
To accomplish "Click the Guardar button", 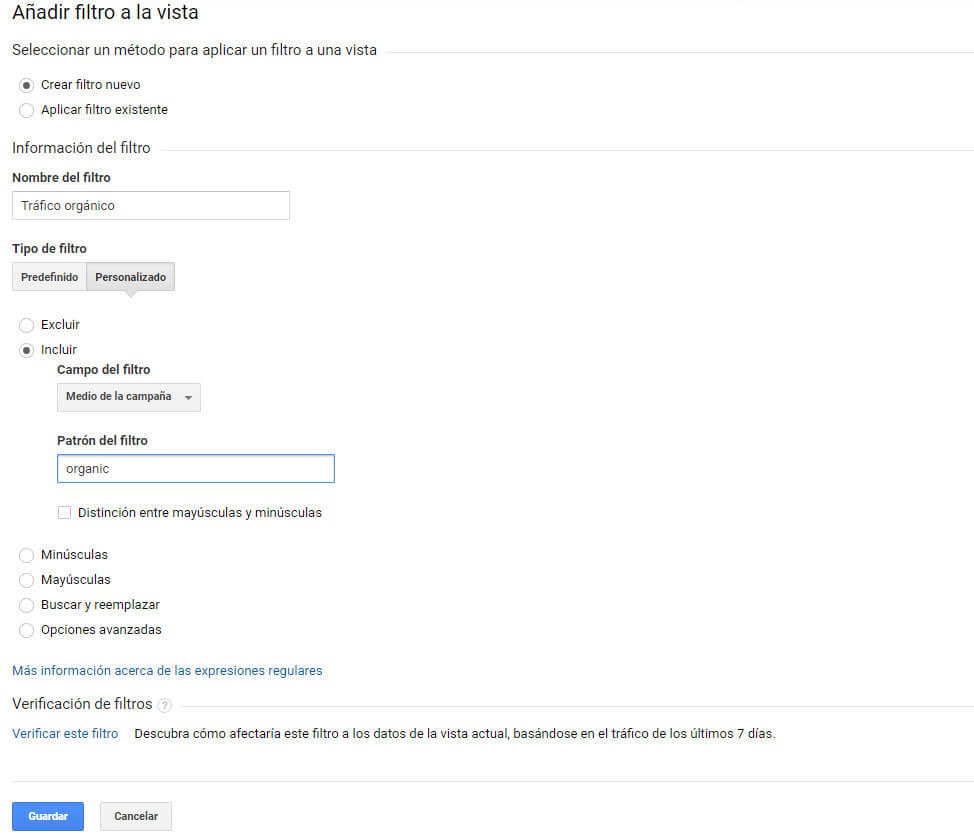I will coord(48,816).
